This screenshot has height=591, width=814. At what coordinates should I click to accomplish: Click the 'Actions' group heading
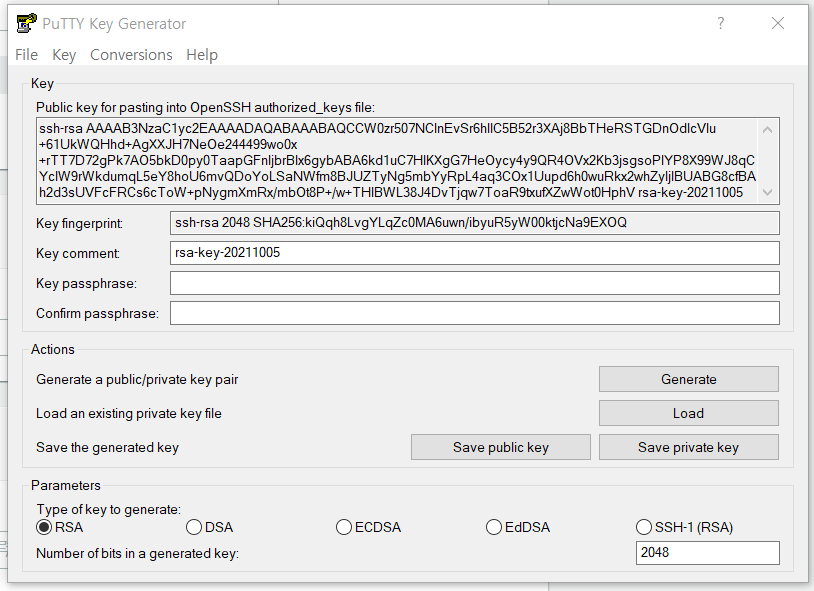coord(53,349)
